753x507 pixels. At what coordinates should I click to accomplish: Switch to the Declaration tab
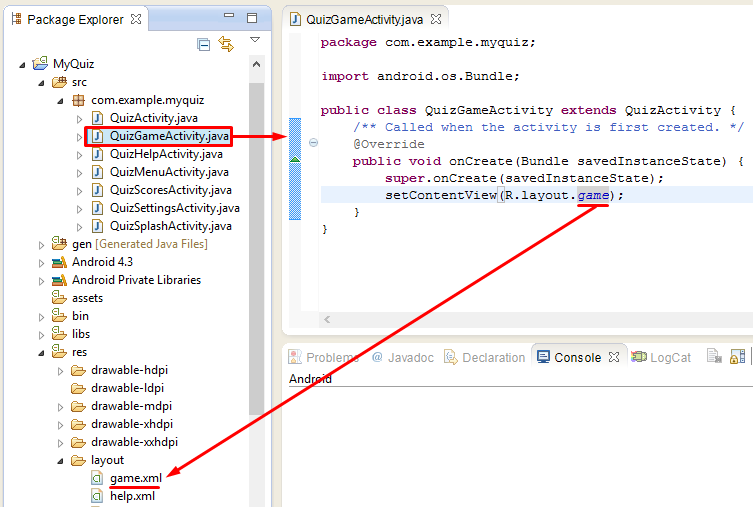point(484,358)
